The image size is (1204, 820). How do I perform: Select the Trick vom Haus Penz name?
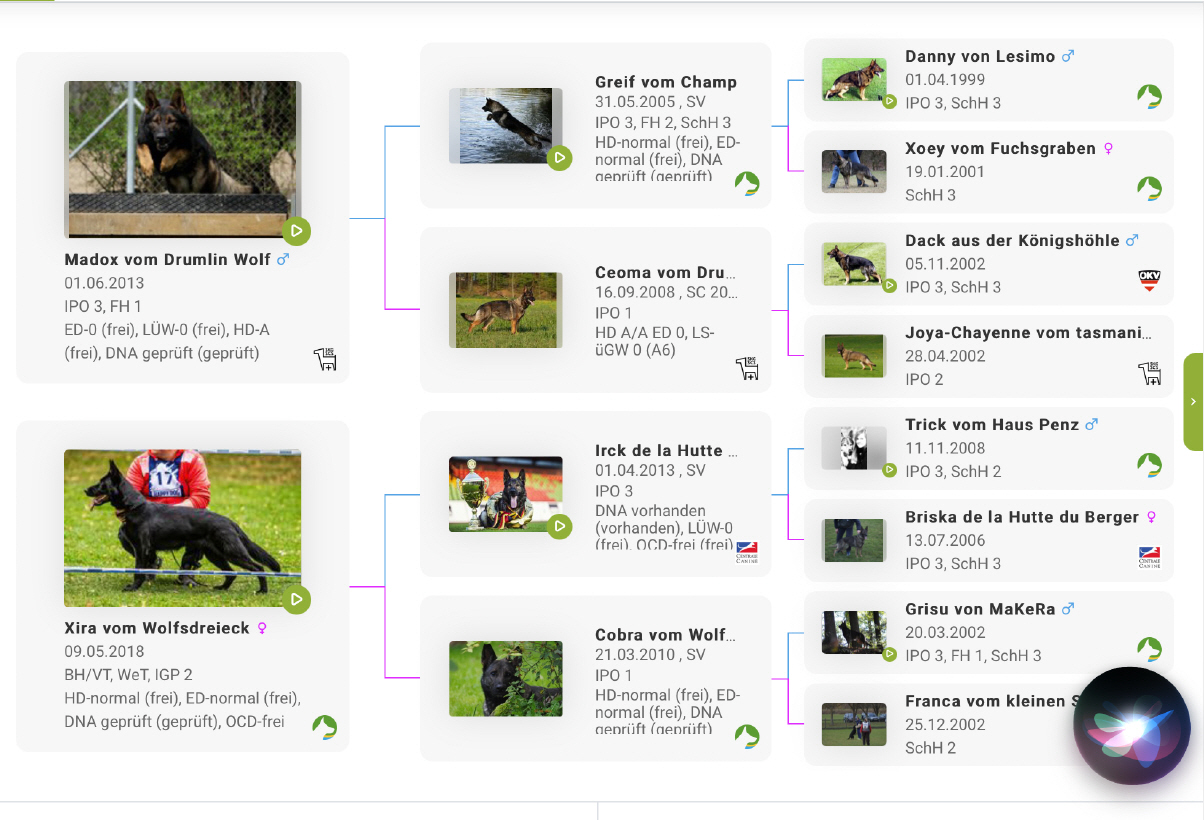point(992,425)
